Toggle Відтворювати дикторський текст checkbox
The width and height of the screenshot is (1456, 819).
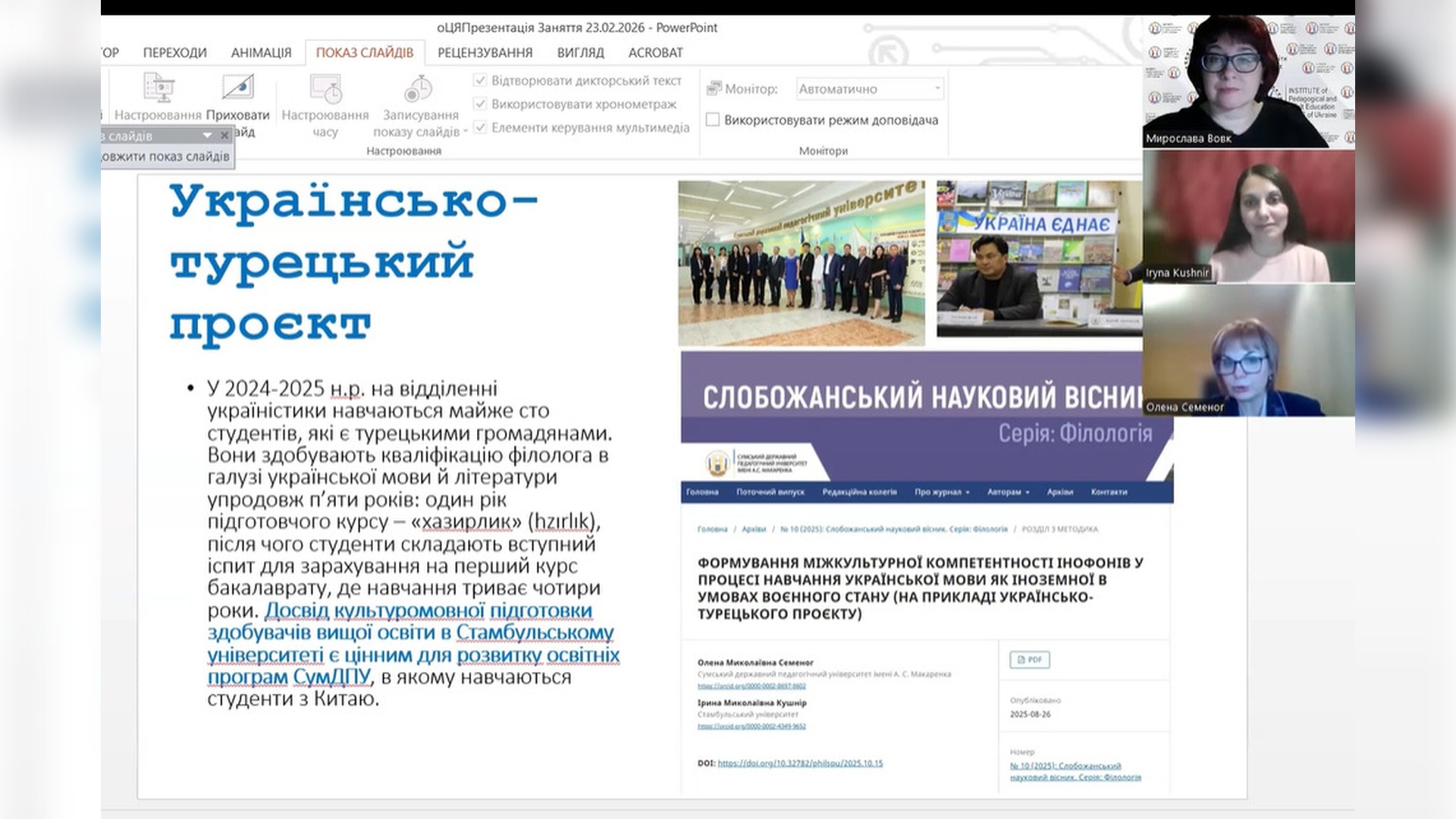[x=480, y=80]
